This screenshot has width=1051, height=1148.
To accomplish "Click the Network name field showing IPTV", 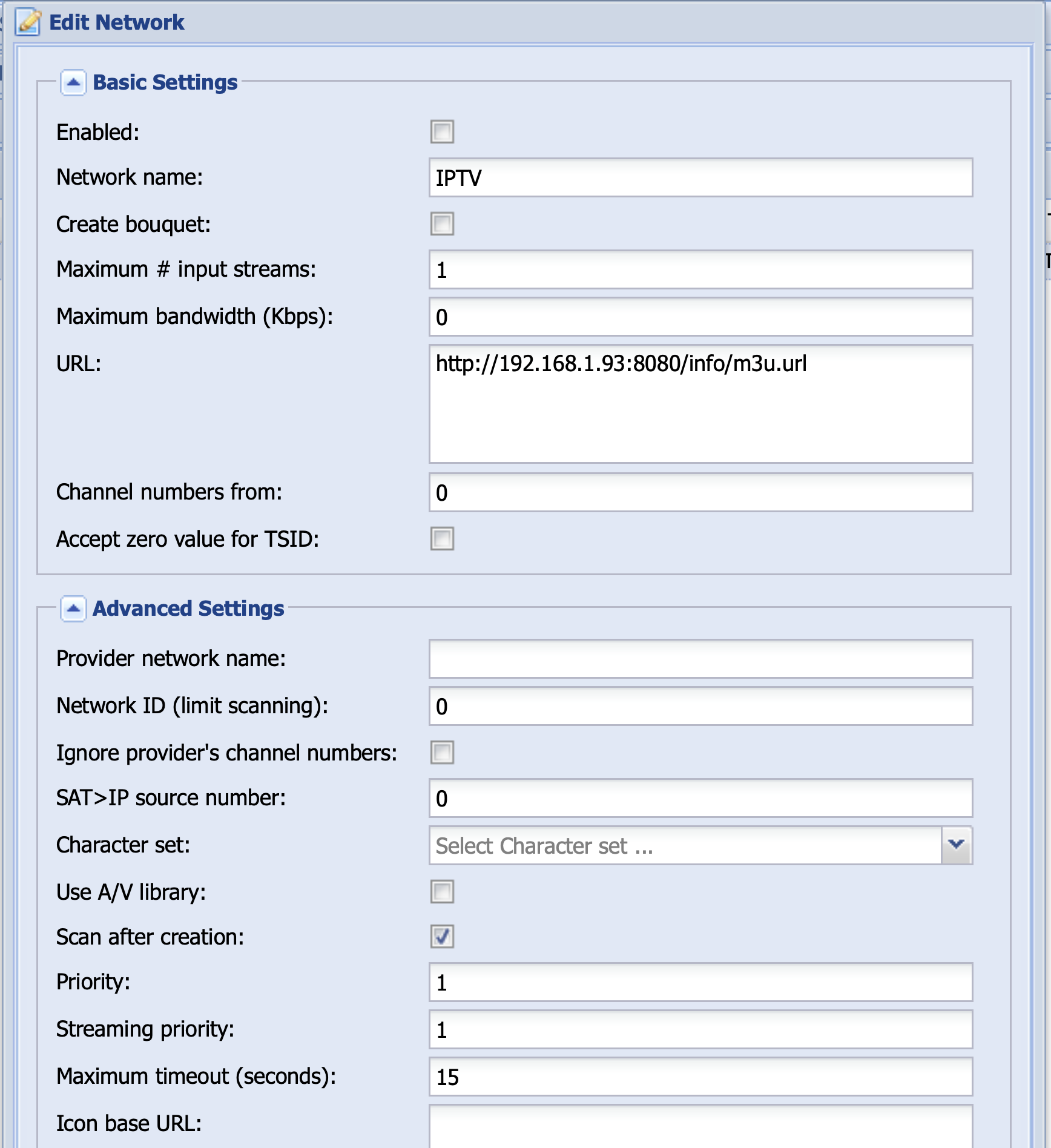I will (699, 177).
